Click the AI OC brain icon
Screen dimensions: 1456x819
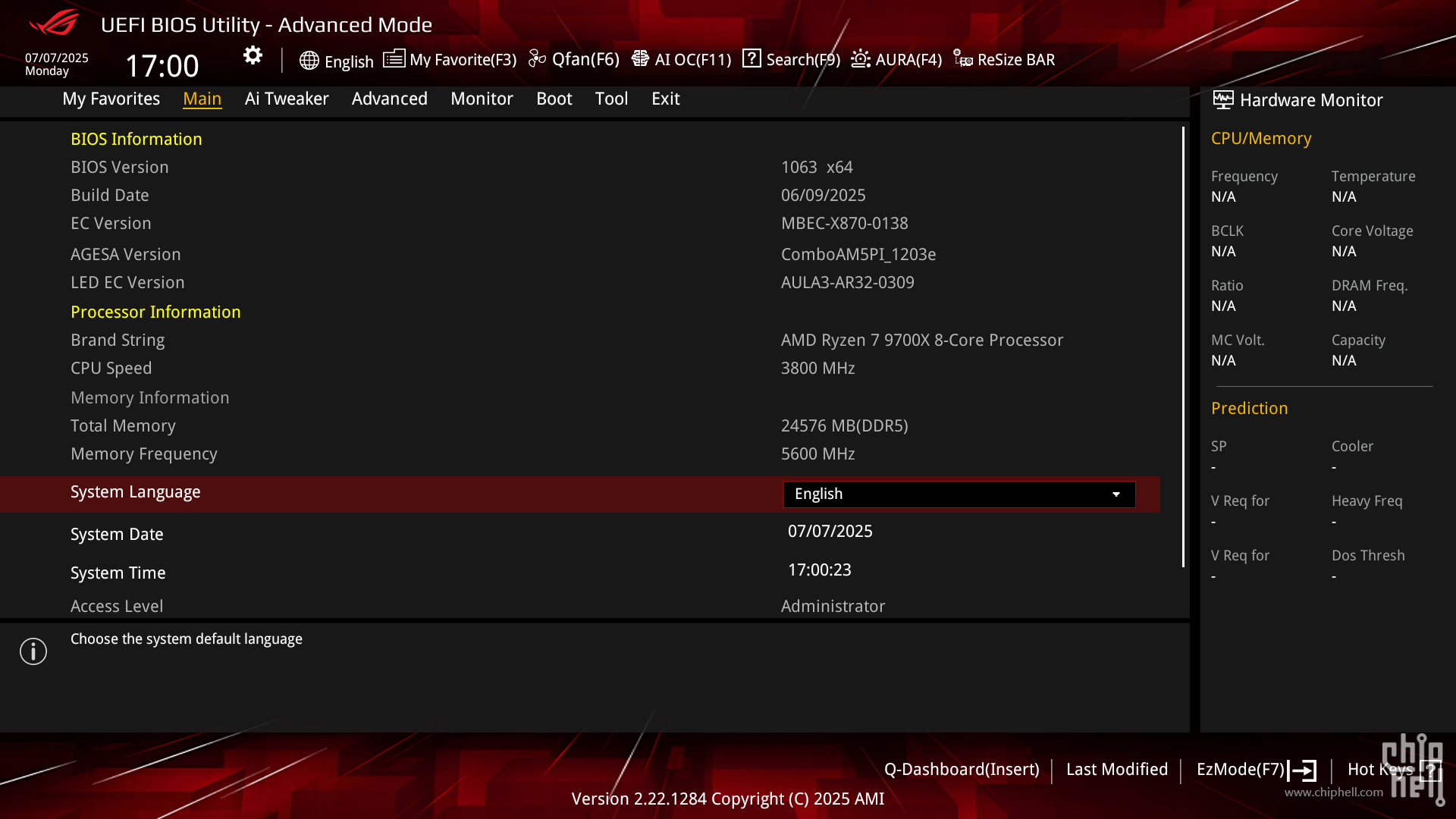640,58
